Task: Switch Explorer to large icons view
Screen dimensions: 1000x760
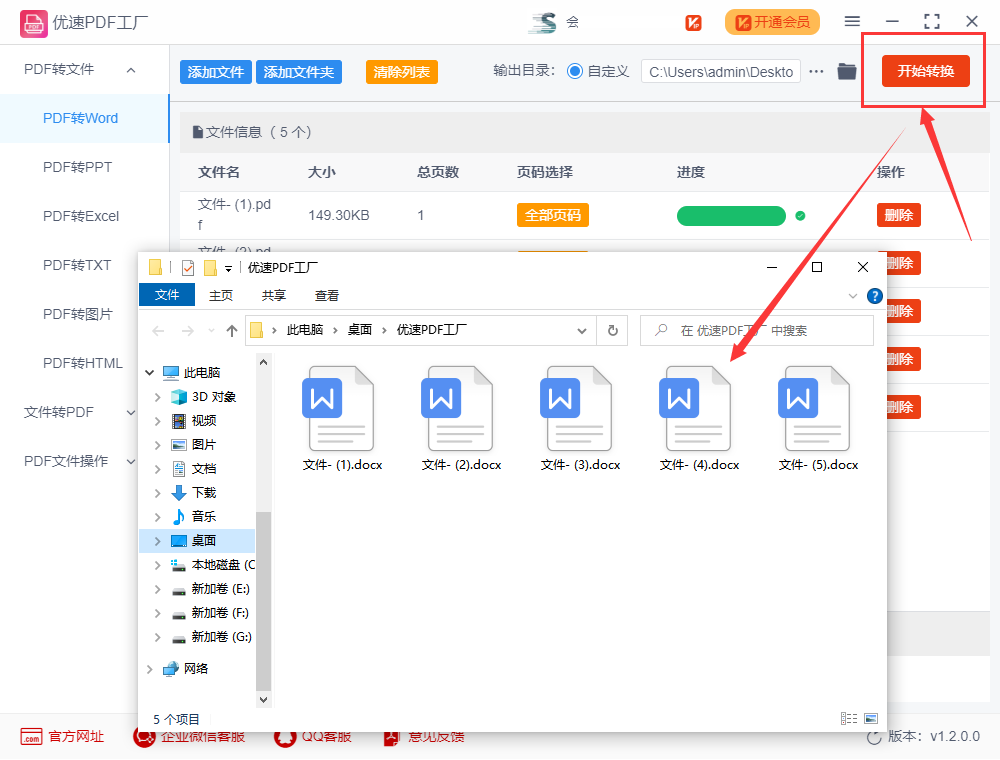Action: tap(871, 719)
